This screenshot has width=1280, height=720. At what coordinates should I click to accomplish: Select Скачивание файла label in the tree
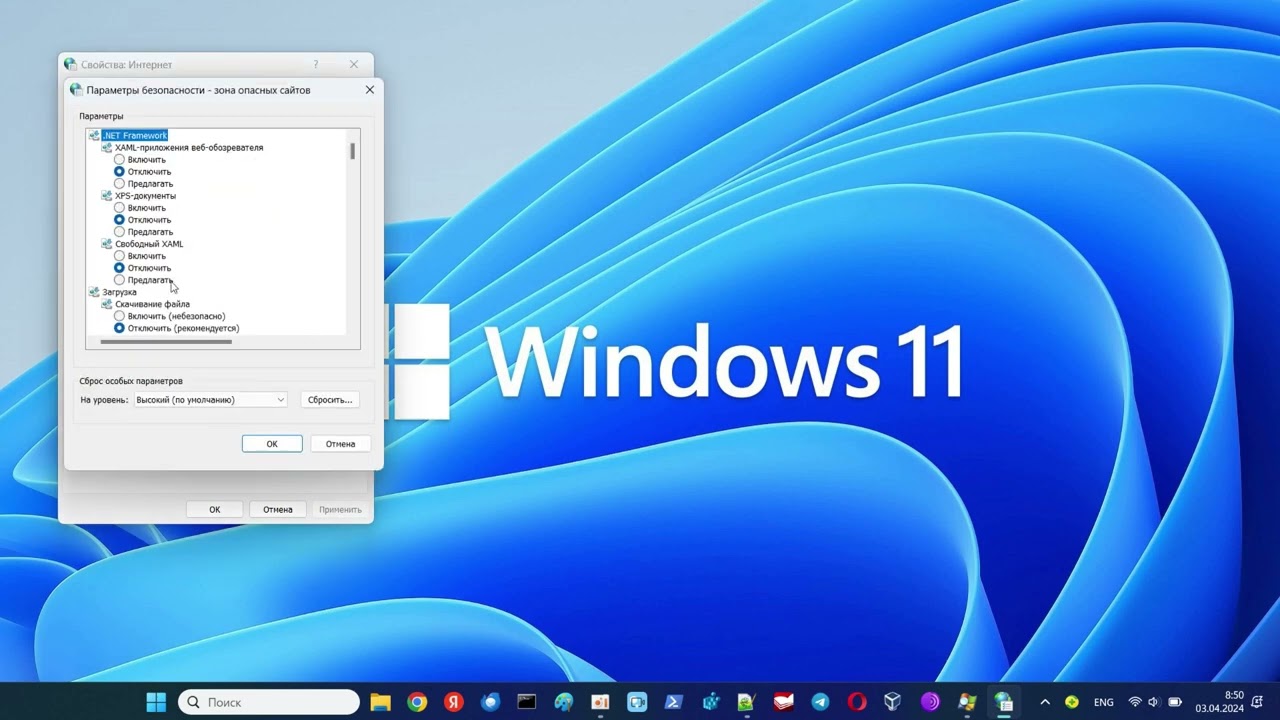pos(152,304)
